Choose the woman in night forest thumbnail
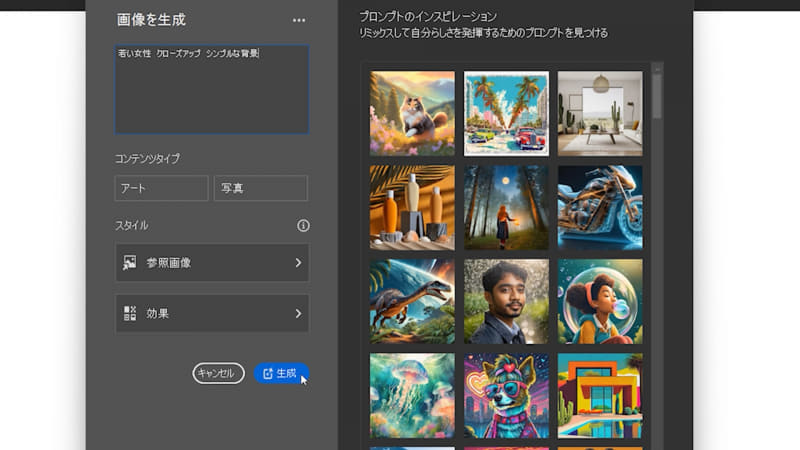 tap(506, 207)
